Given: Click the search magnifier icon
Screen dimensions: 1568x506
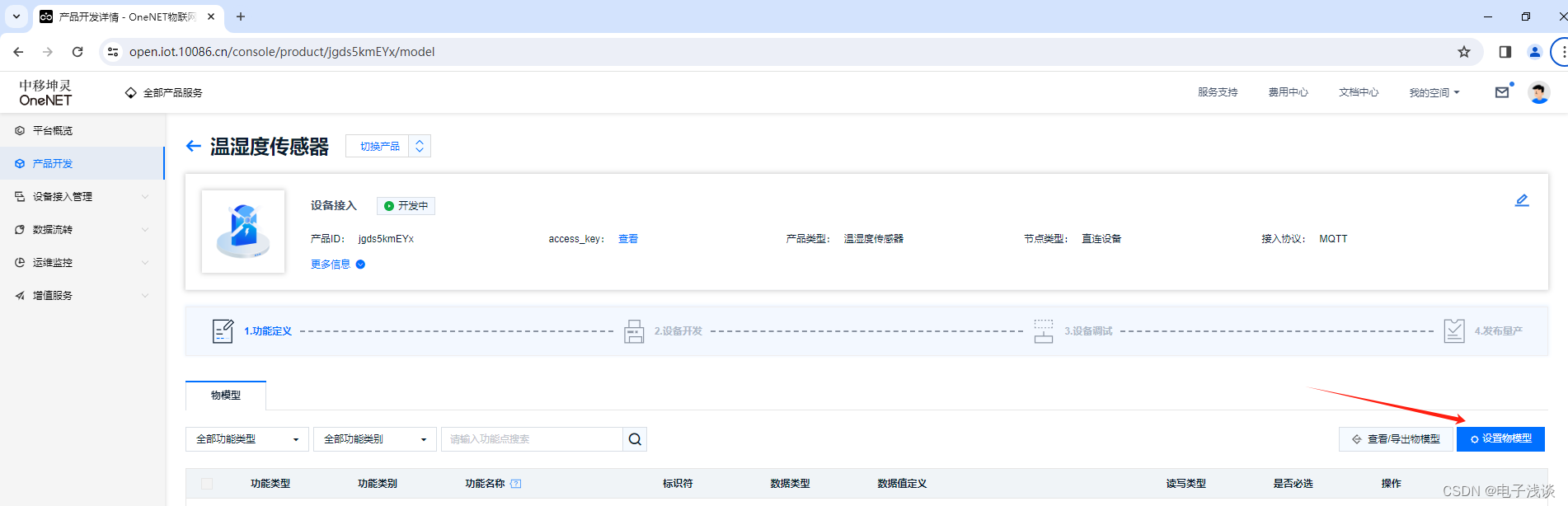Looking at the screenshot, I should click(635, 439).
